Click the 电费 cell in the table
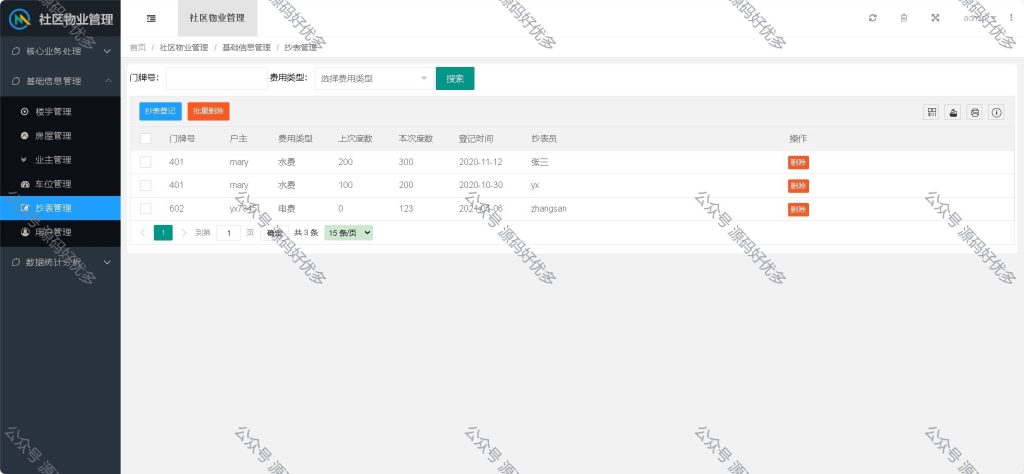Screen dimensions: 1024x474 click(x=287, y=209)
